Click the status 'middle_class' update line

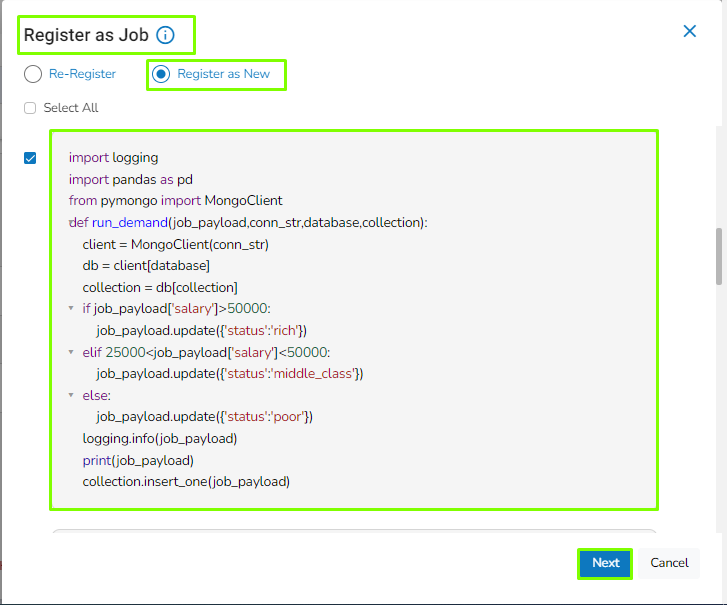pyautogui.click(x=230, y=374)
